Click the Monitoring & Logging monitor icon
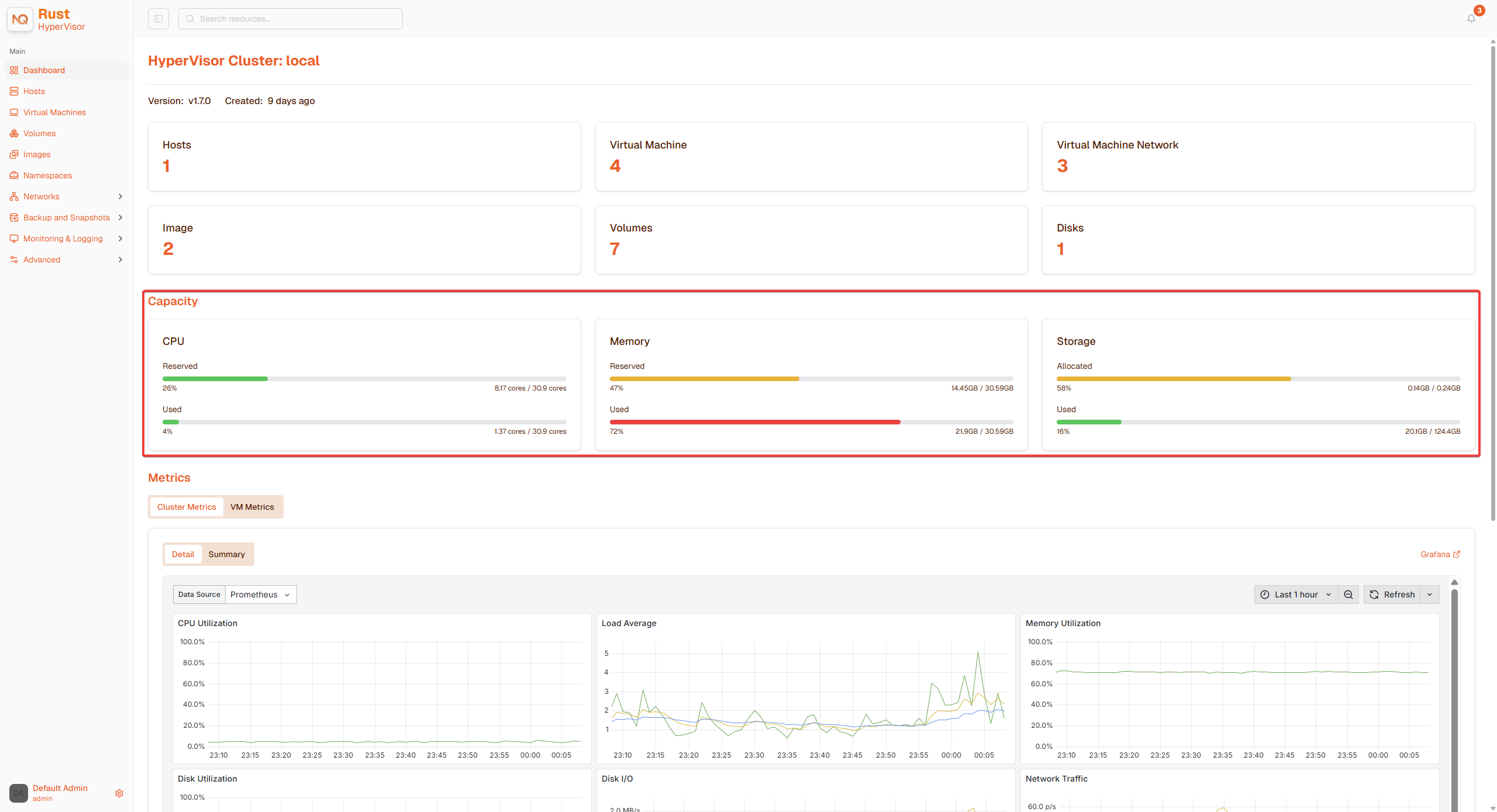Viewport: 1497px width, 812px height. click(x=14, y=239)
